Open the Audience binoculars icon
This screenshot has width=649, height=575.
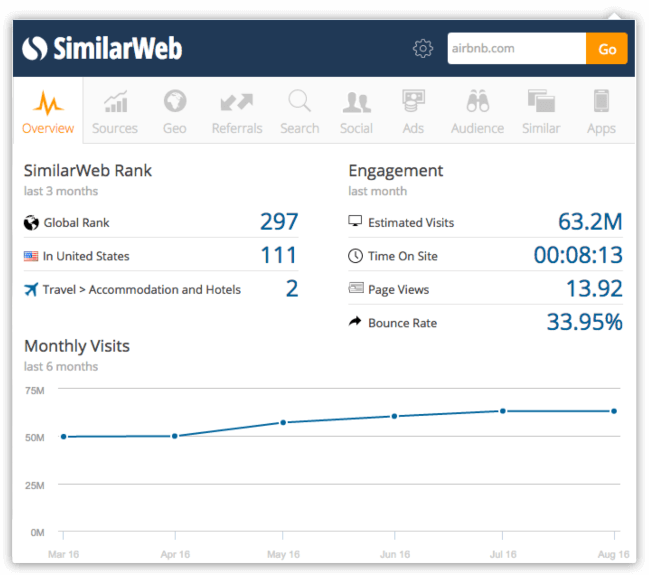[477, 102]
